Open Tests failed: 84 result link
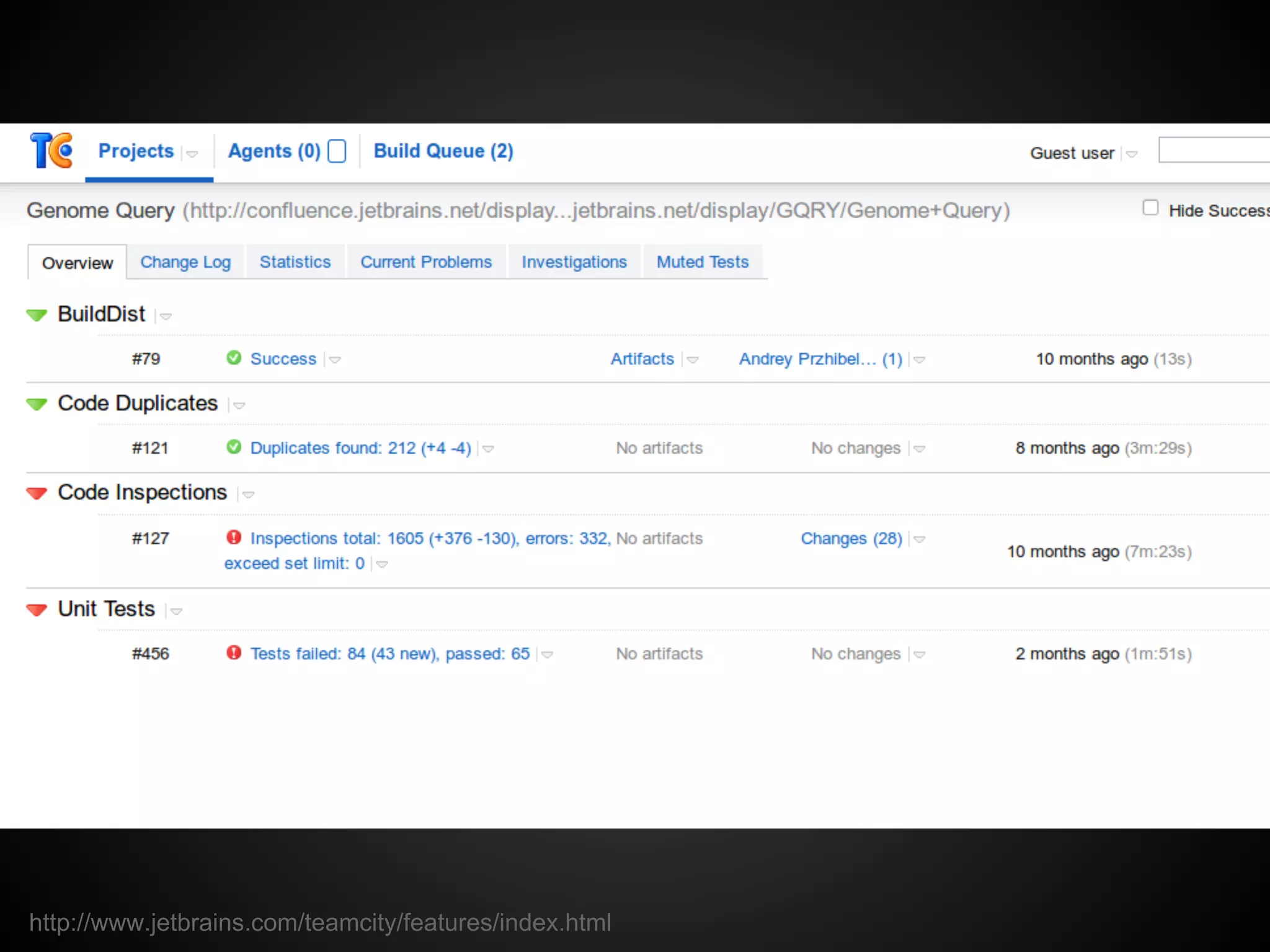 click(390, 654)
